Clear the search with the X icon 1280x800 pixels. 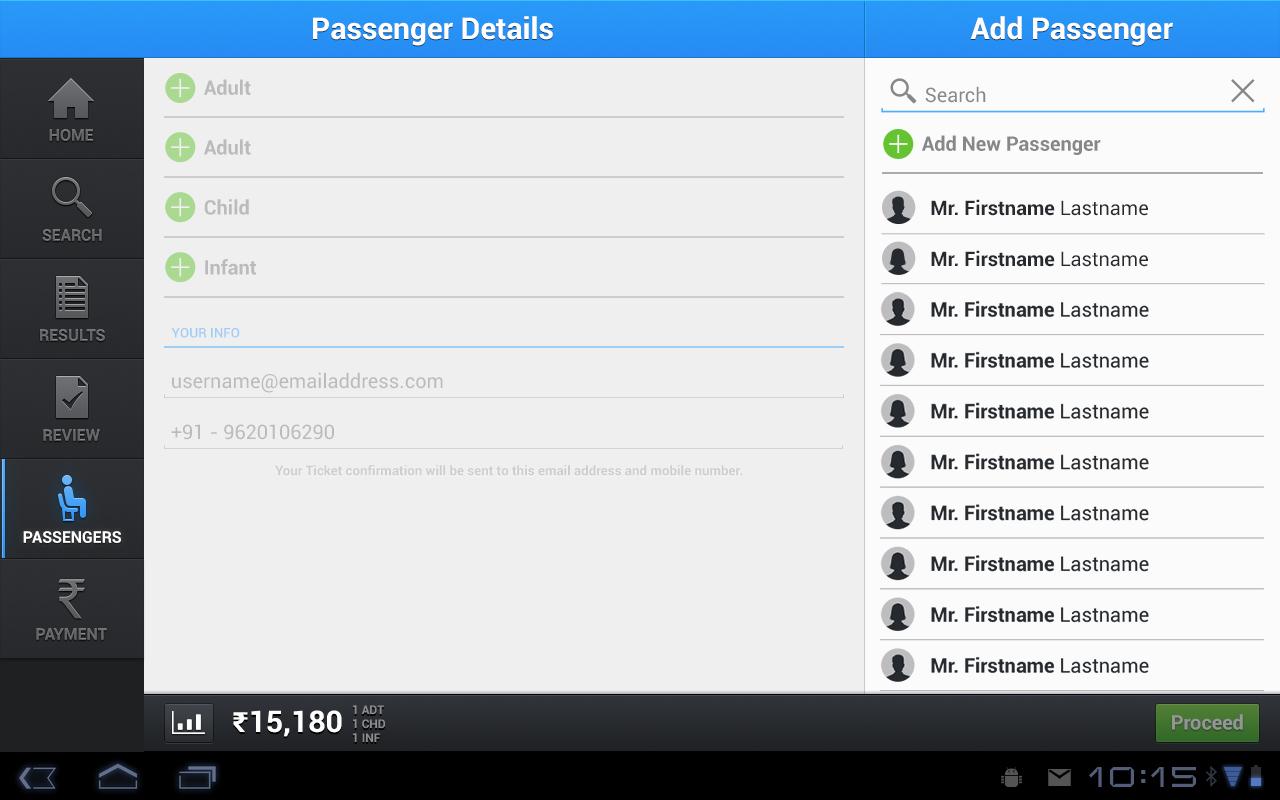click(1242, 90)
